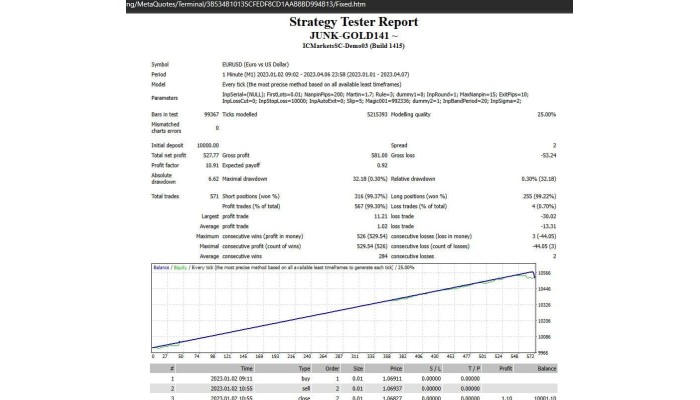Click the ICMarketsSC-Demo03 build text
This screenshot has height=400, width=700.
349,45
